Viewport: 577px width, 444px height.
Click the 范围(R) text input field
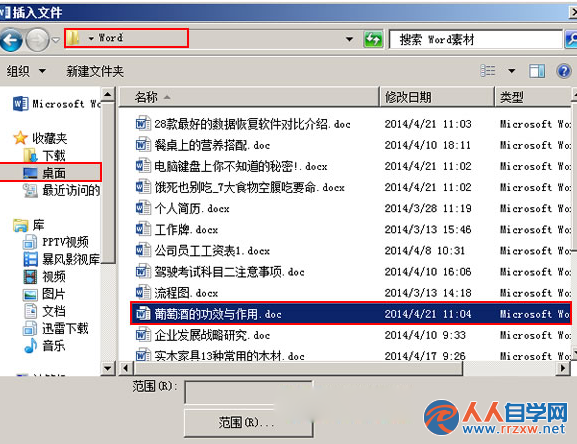pyautogui.click(x=248, y=392)
